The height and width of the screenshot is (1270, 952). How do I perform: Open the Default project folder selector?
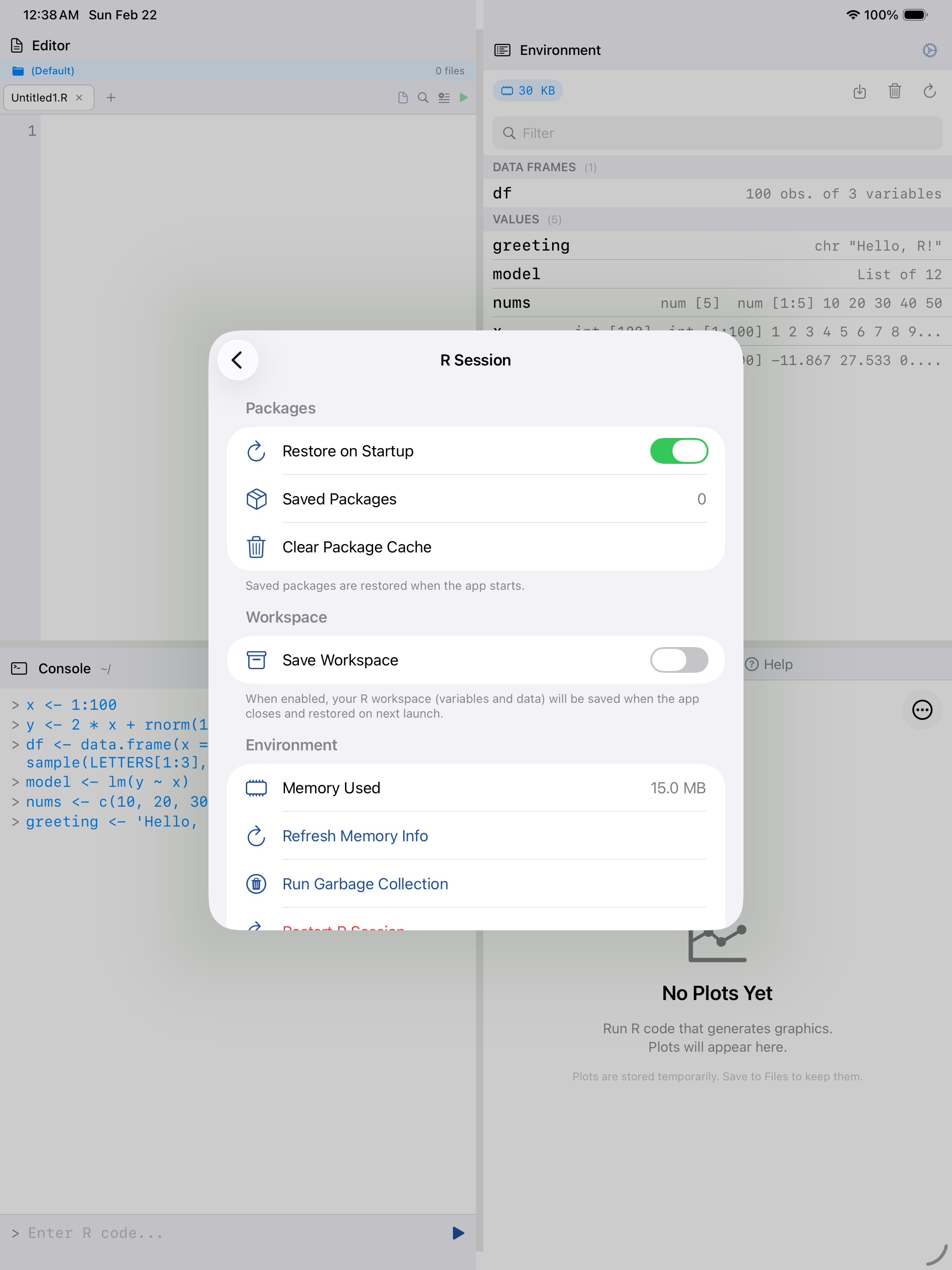[52, 70]
